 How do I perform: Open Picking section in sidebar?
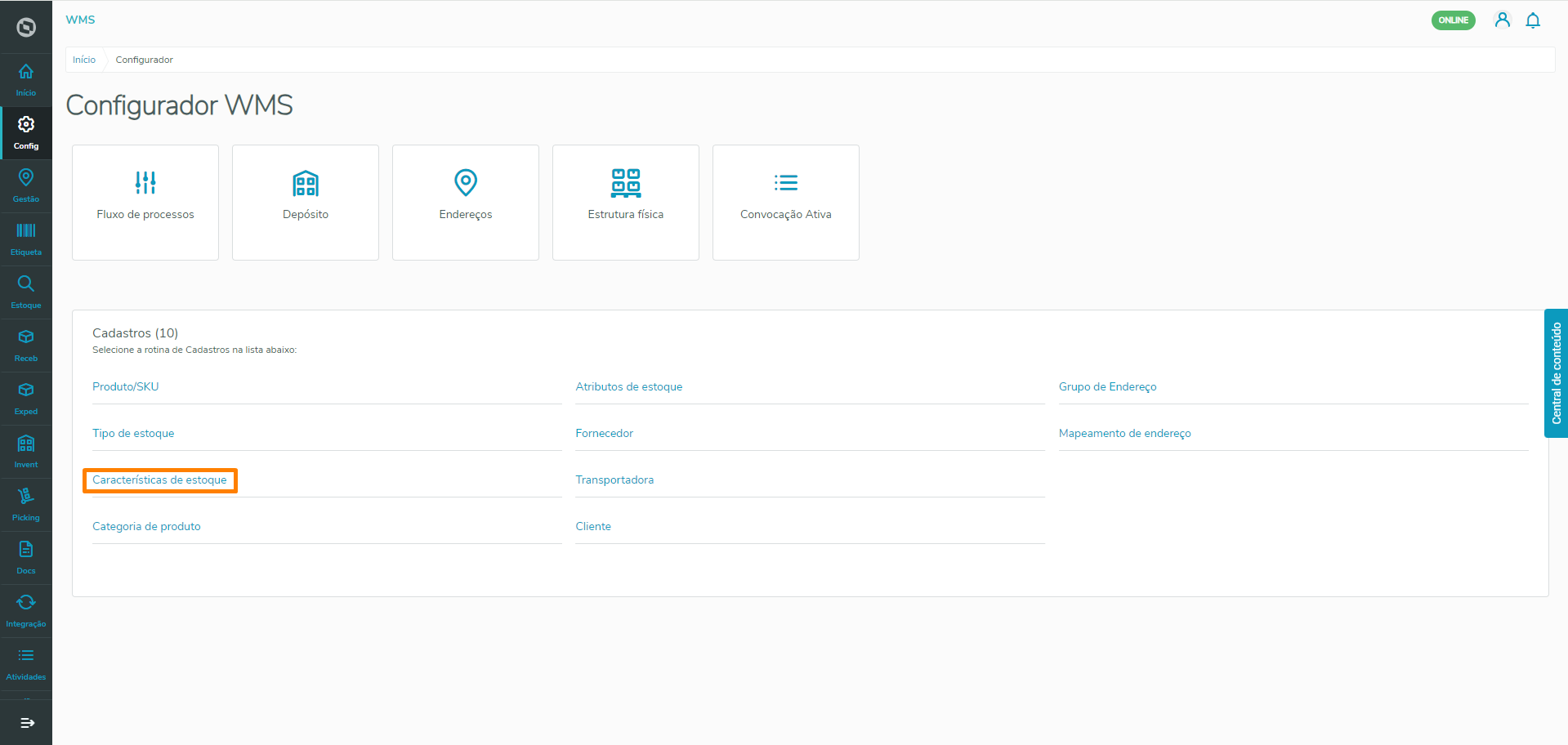(26, 505)
